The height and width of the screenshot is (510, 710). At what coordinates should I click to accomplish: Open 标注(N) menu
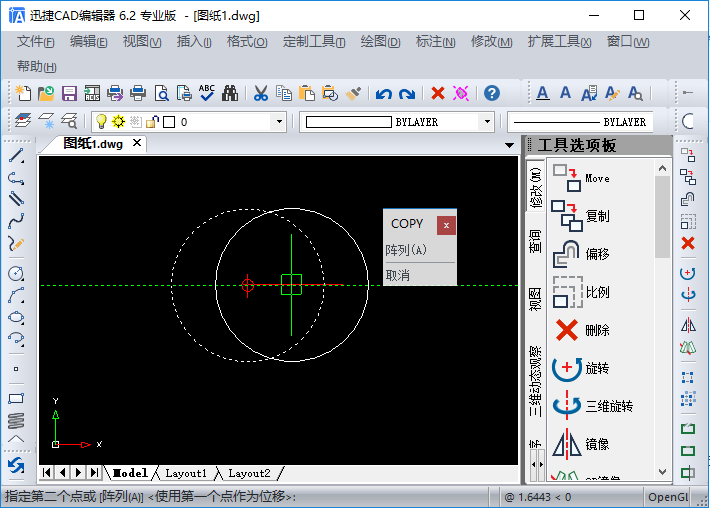pyautogui.click(x=435, y=42)
